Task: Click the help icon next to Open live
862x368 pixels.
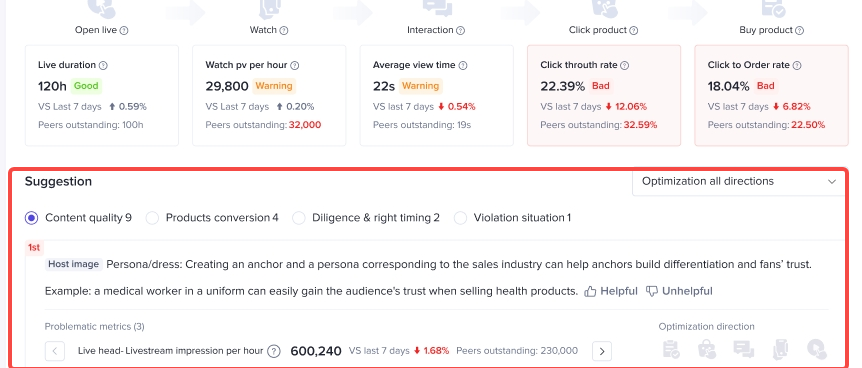Action: [x=124, y=30]
